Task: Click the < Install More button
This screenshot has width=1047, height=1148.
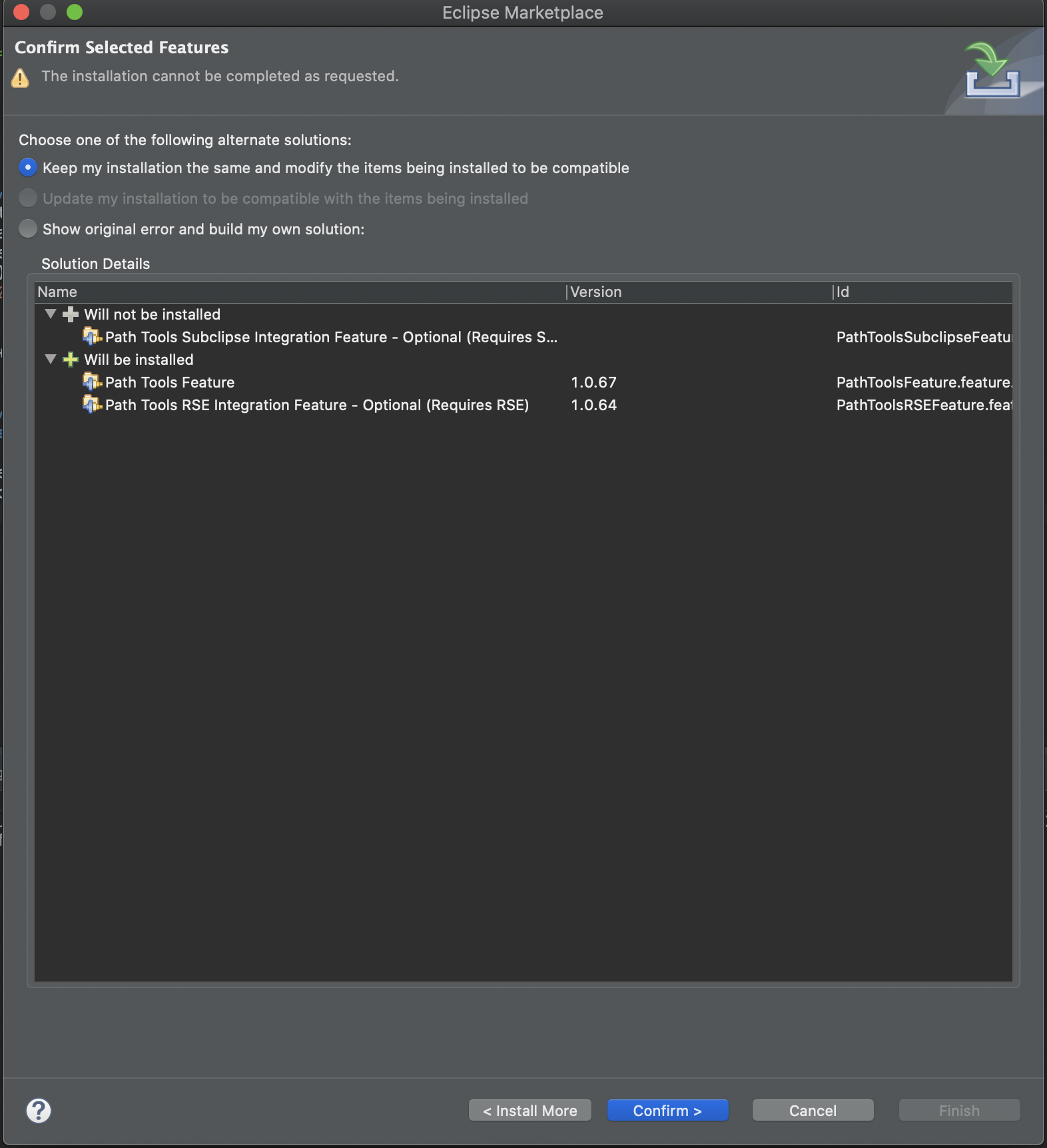Action: coord(530,1111)
